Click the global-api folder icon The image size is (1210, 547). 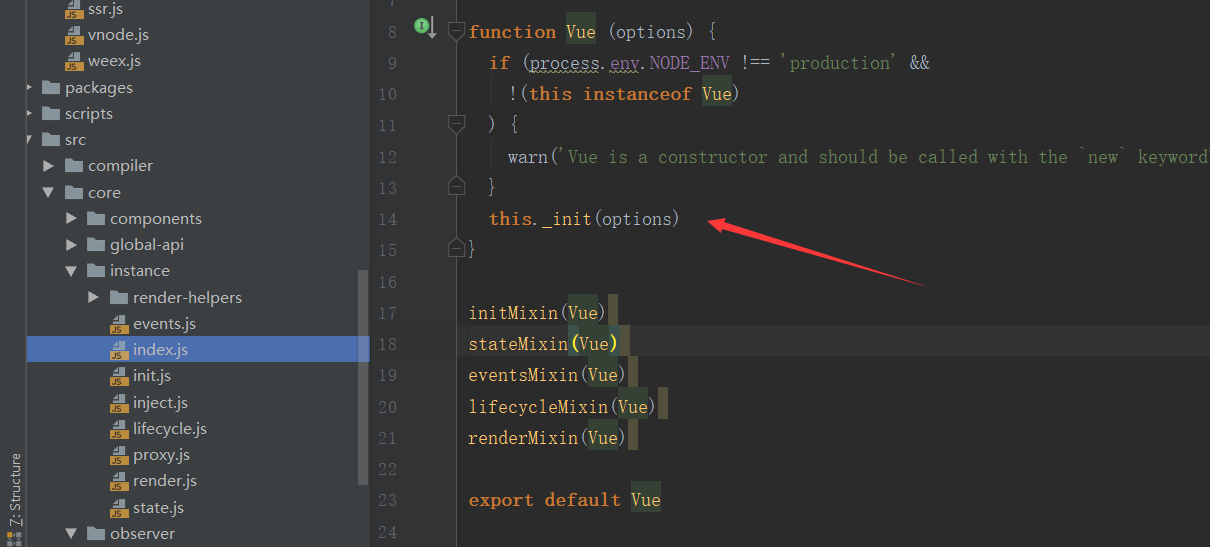pos(95,245)
